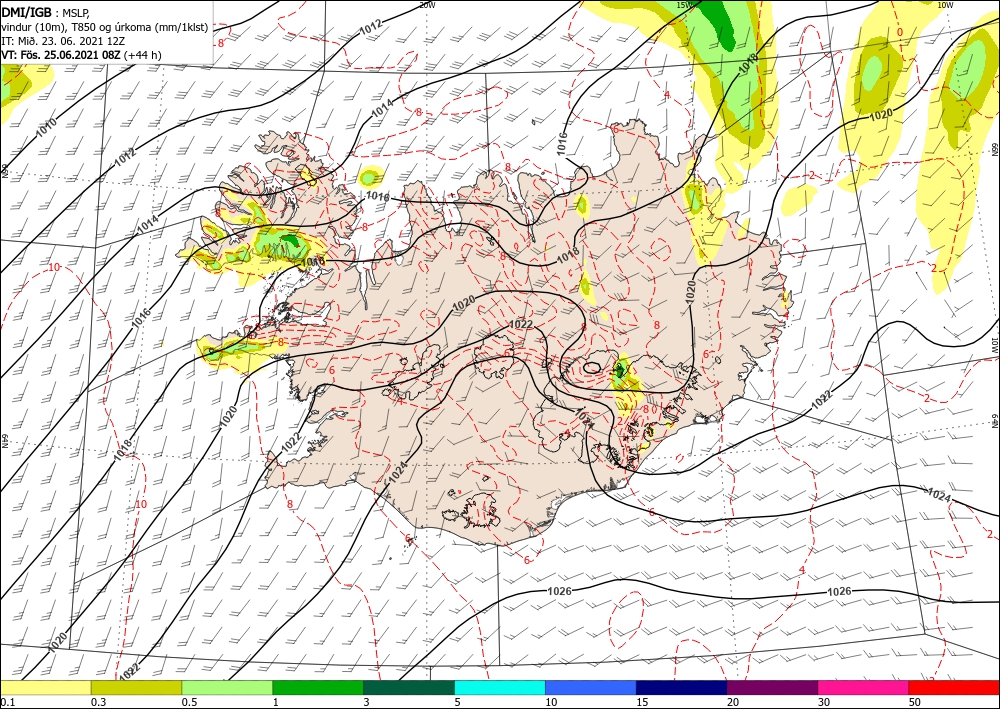
Task: Click the '0.3' legend scale value
Action: tap(98, 702)
